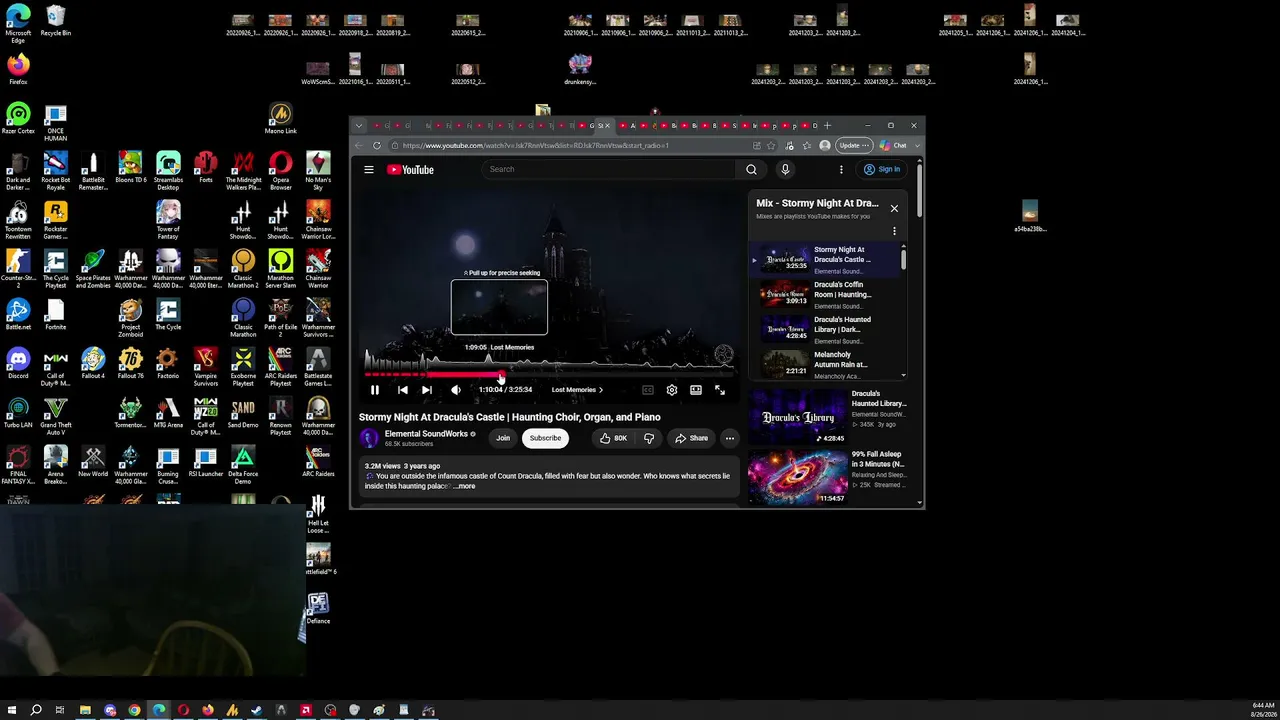The height and width of the screenshot is (720, 1280).
Task: Open video settings gear in player
Action: [x=672, y=390]
